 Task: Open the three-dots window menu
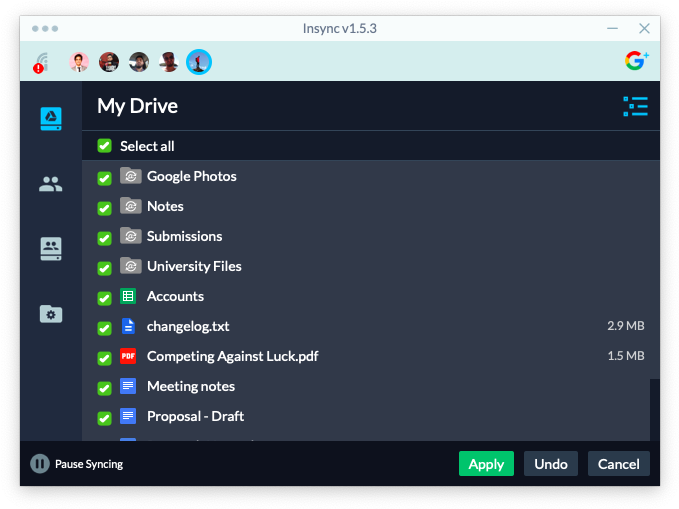pos(45,29)
